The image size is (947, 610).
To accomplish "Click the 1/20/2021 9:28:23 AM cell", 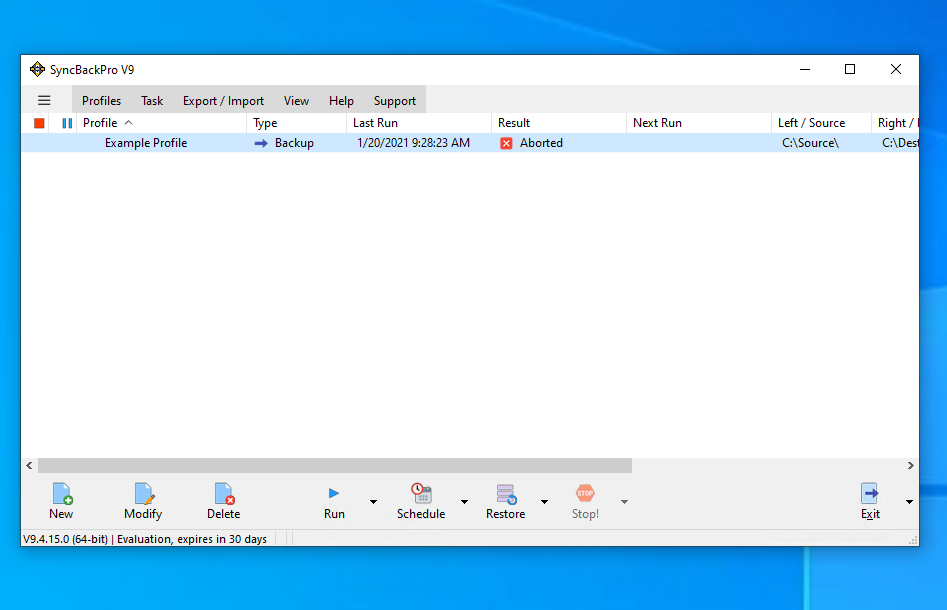I will click(x=413, y=143).
